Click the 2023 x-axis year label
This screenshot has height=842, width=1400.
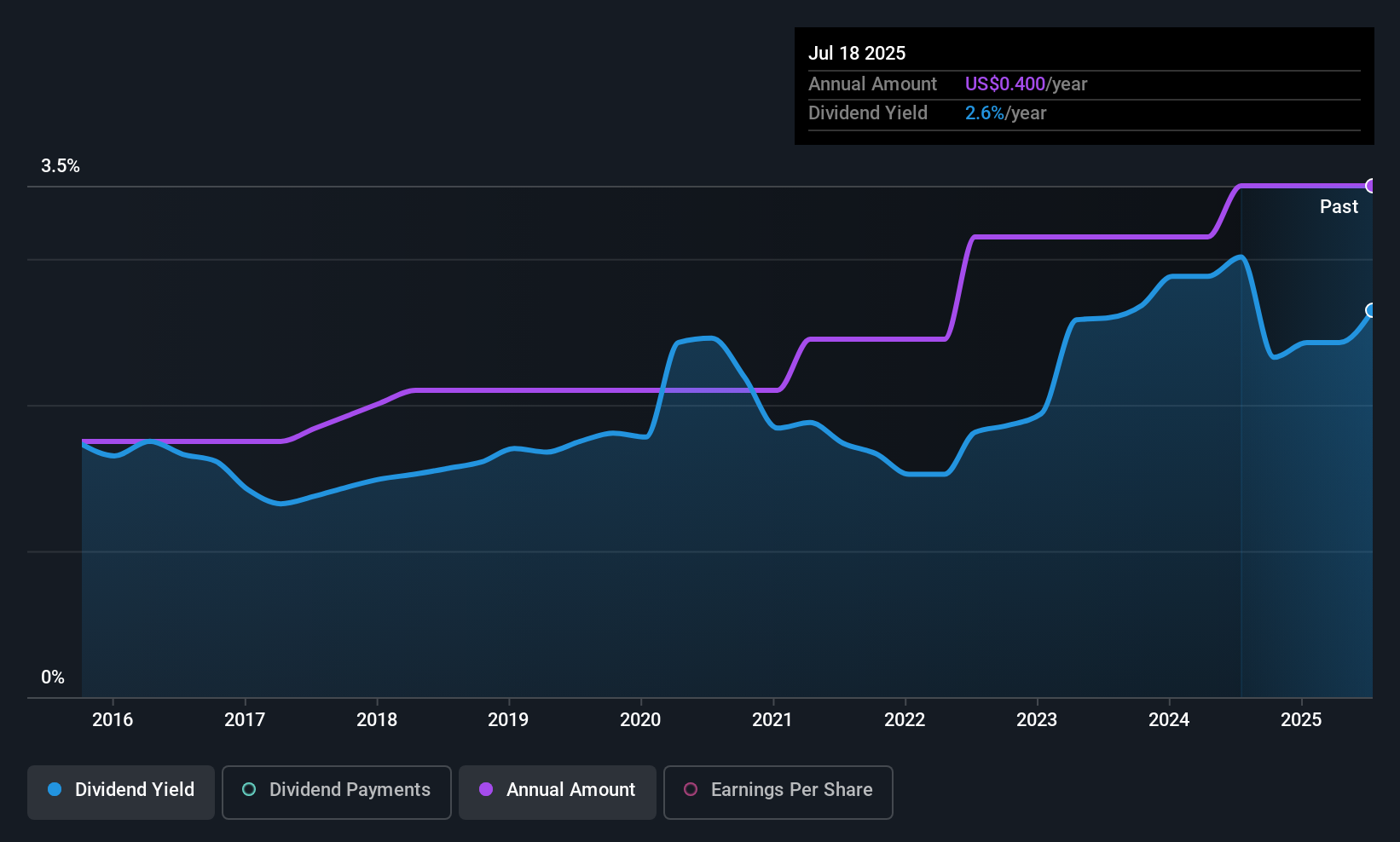click(1037, 720)
